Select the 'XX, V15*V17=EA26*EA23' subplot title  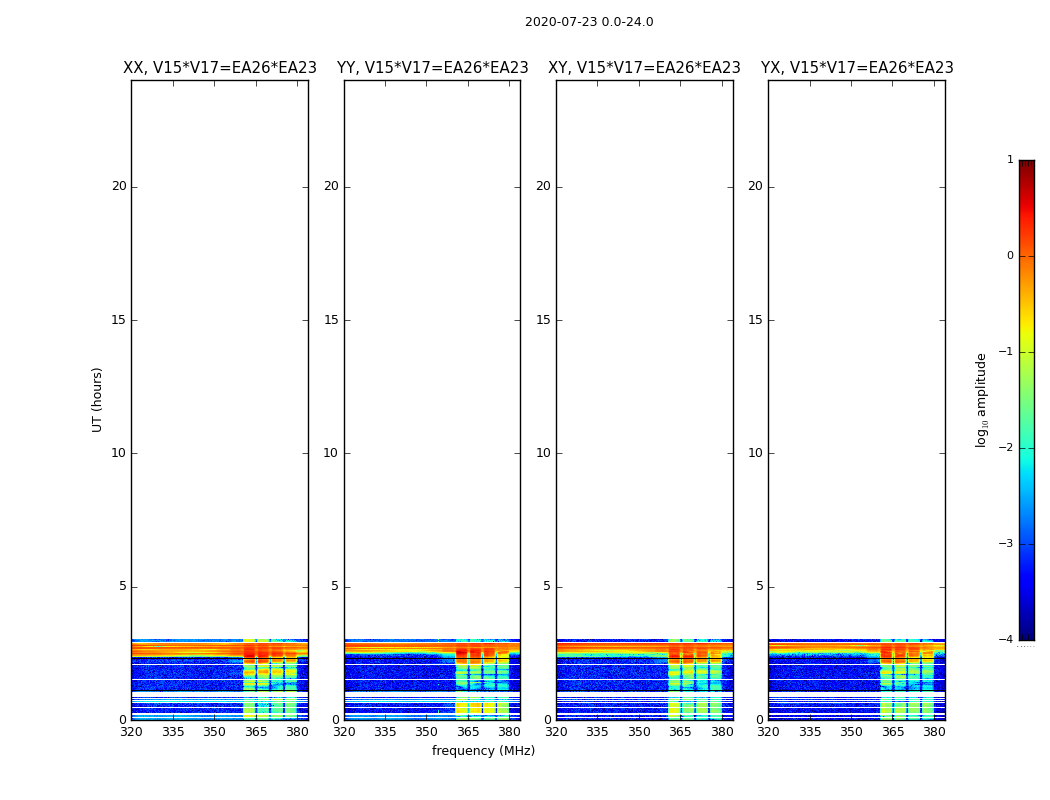tap(220, 68)
